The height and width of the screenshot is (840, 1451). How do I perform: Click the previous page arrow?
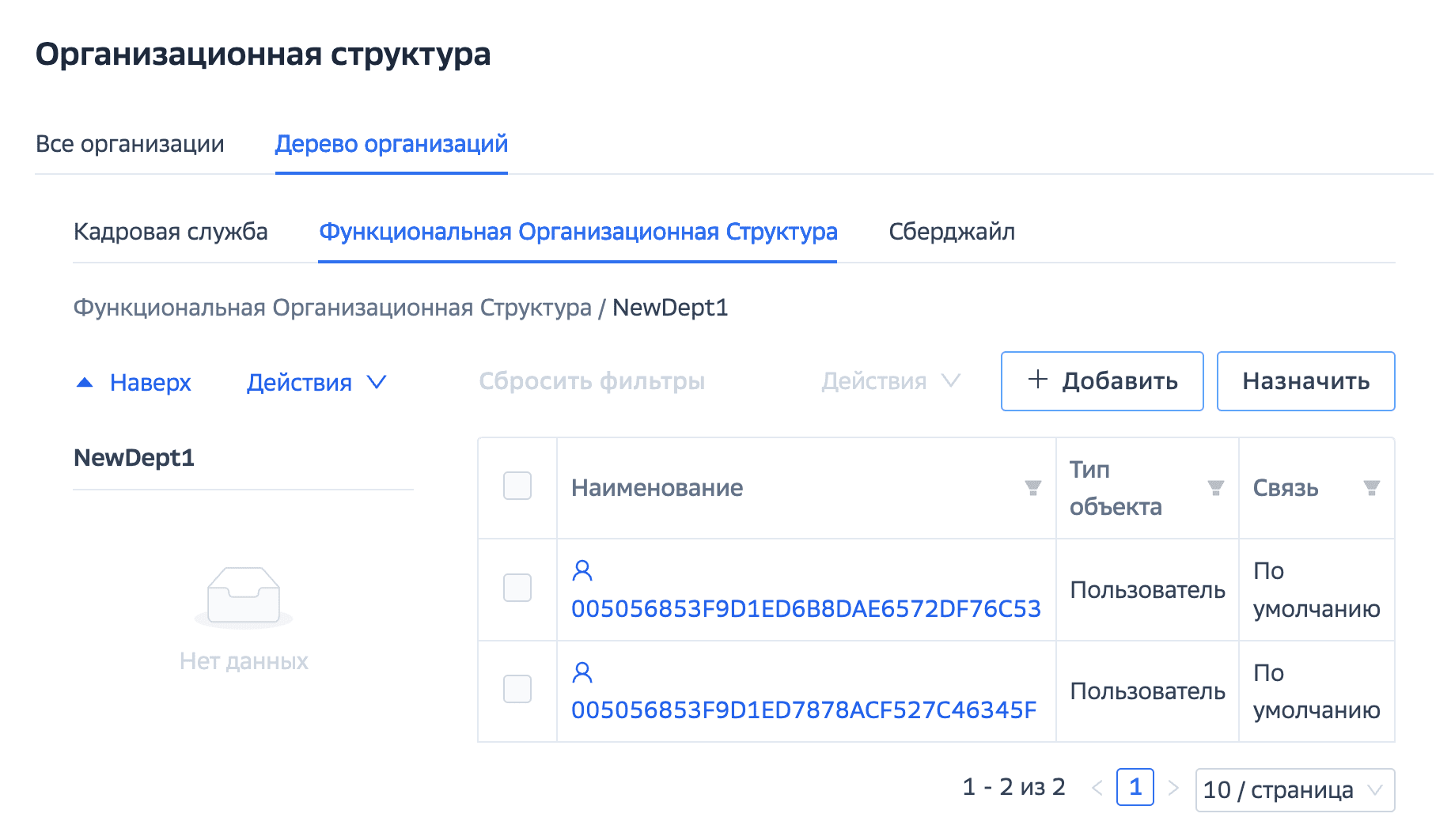(x=1097, y=788)
